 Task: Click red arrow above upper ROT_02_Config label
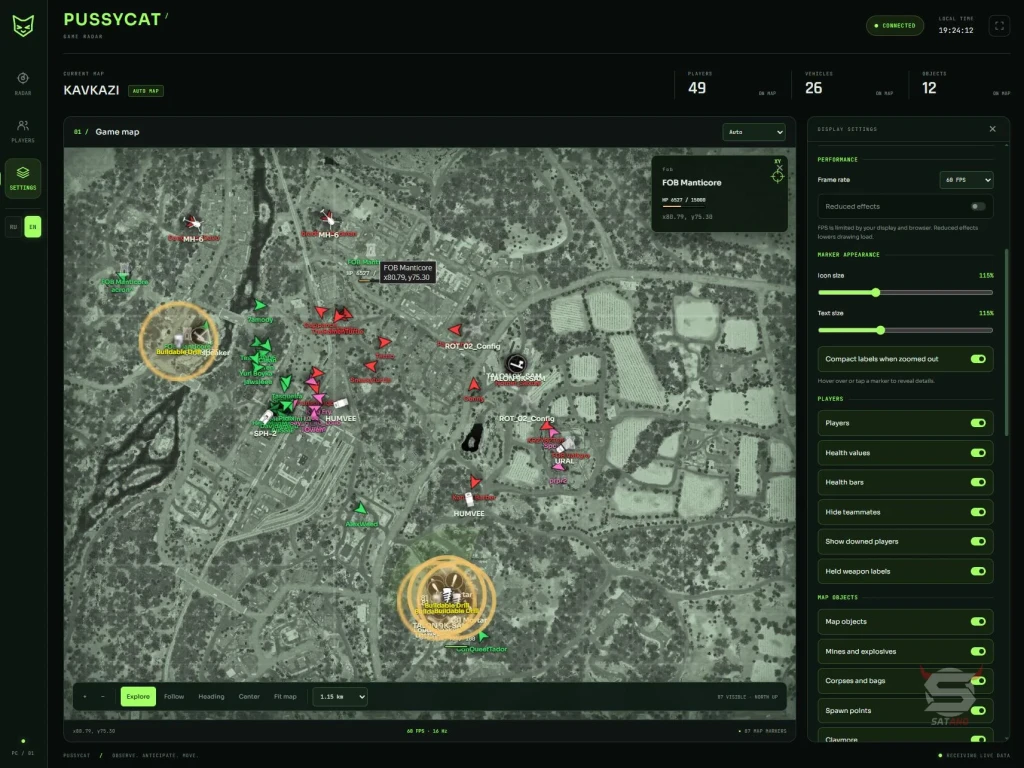tap(455, 330)
